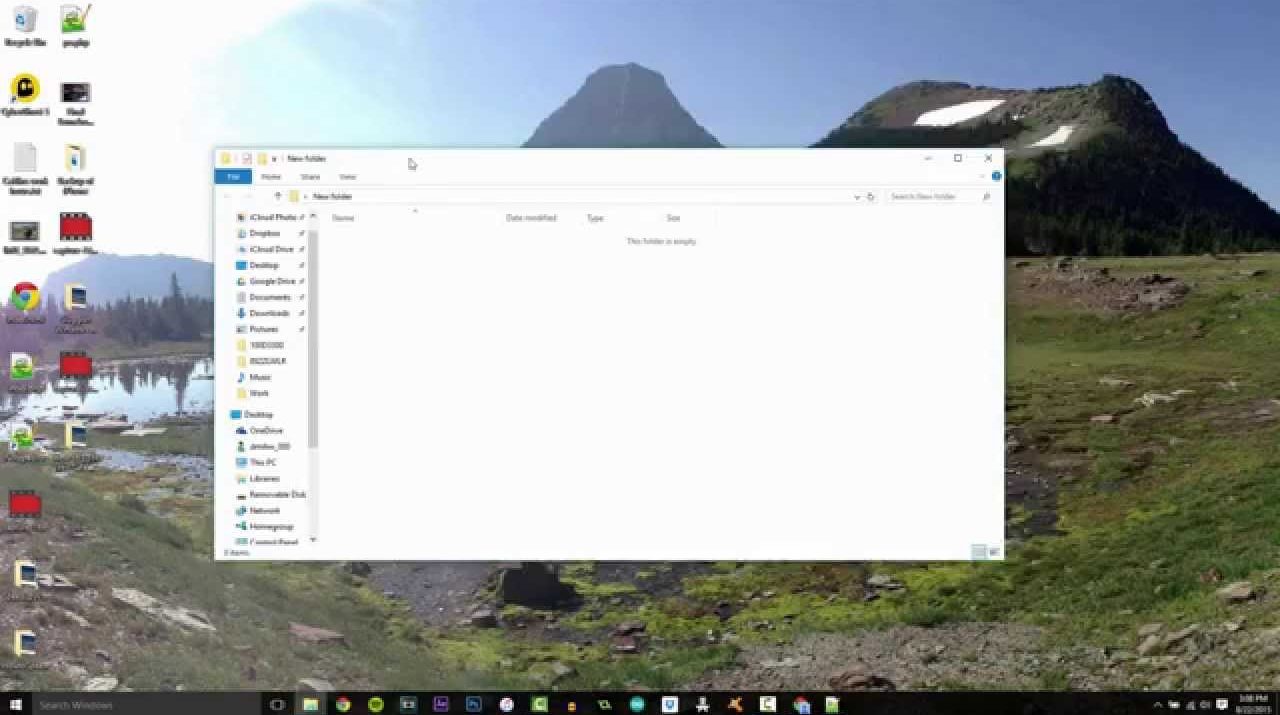Open the File menu tab

coord(233,177)
